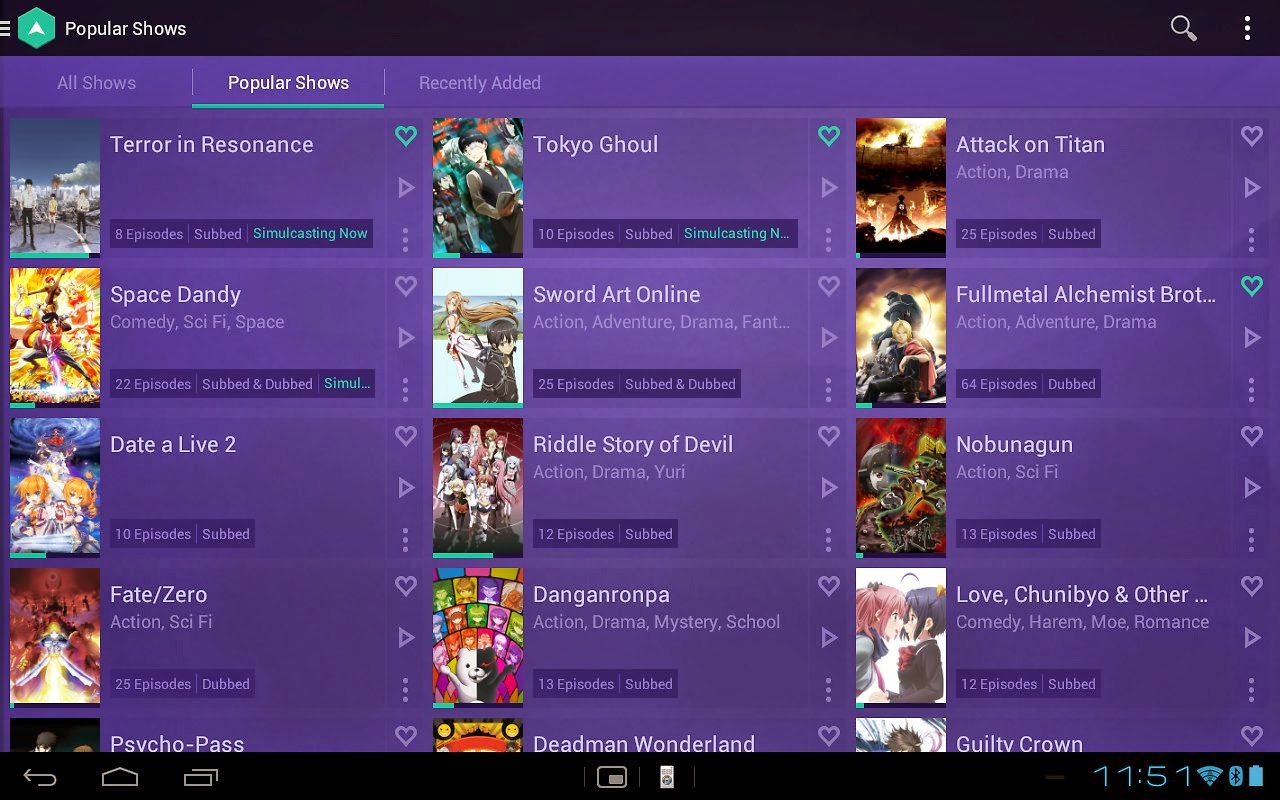
Task: Open more options for Space Dandy
Action: coord(405,389)
